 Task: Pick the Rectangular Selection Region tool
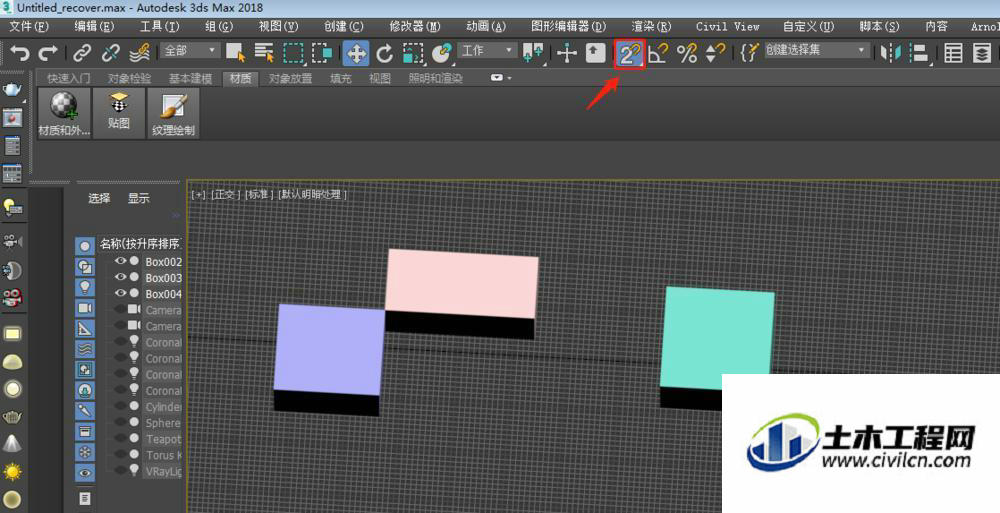tap(293, 53)
